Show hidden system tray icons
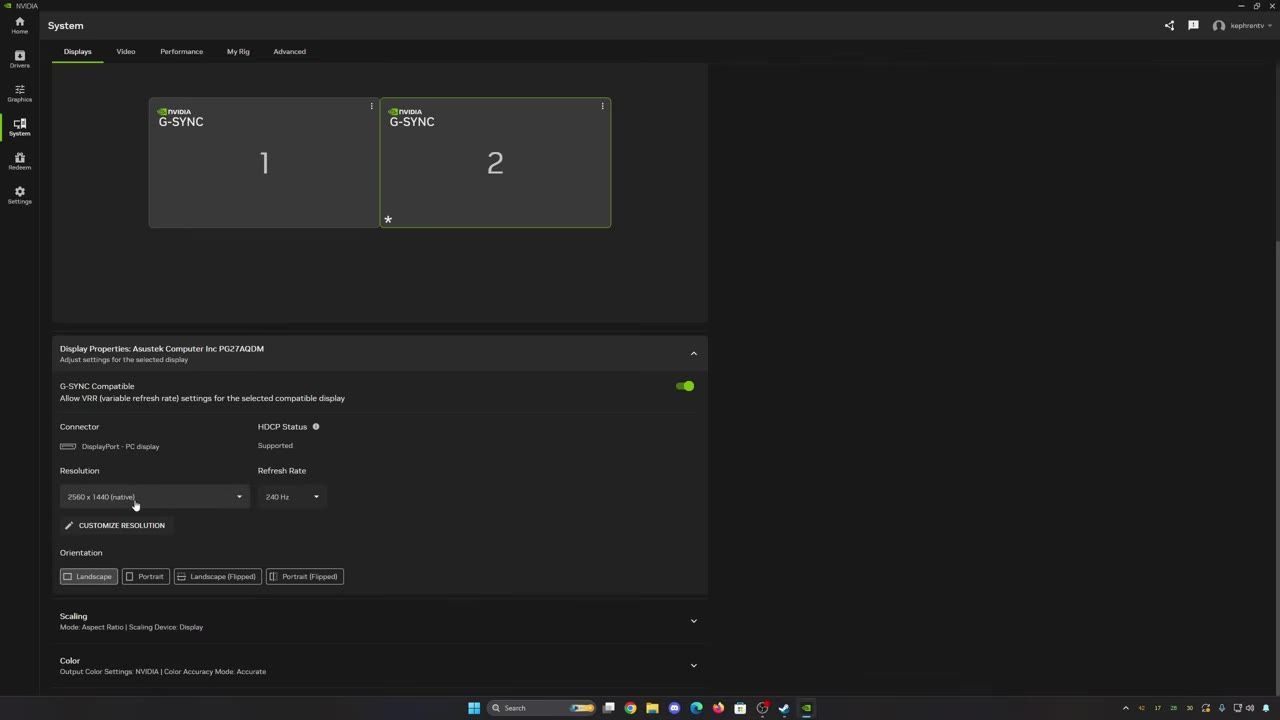Image resolution: width=1280 pixels, height=720 pixels. click(1125, 708)
